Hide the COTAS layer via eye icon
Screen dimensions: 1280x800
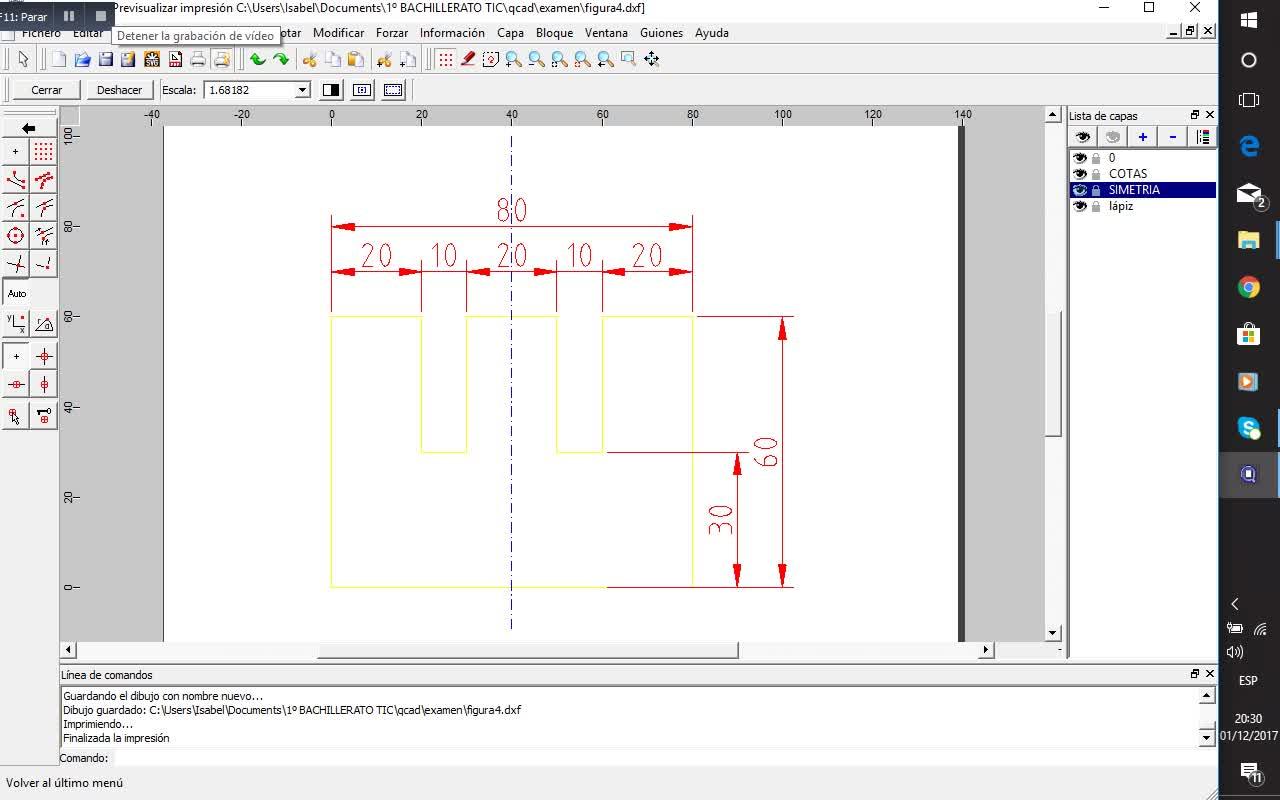pyautogui.click(x=1079, y=174)
